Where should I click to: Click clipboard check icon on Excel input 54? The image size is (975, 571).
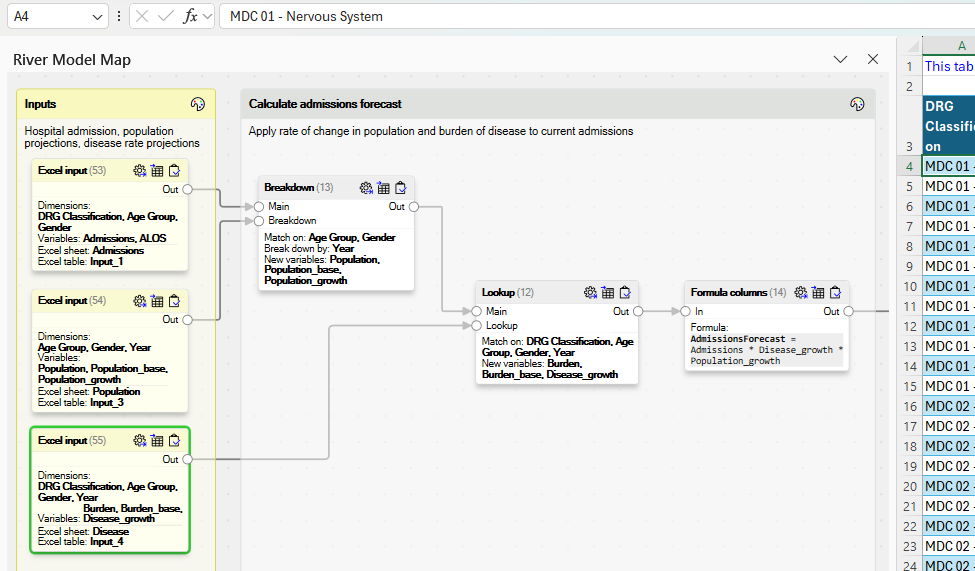pos(174,301)
